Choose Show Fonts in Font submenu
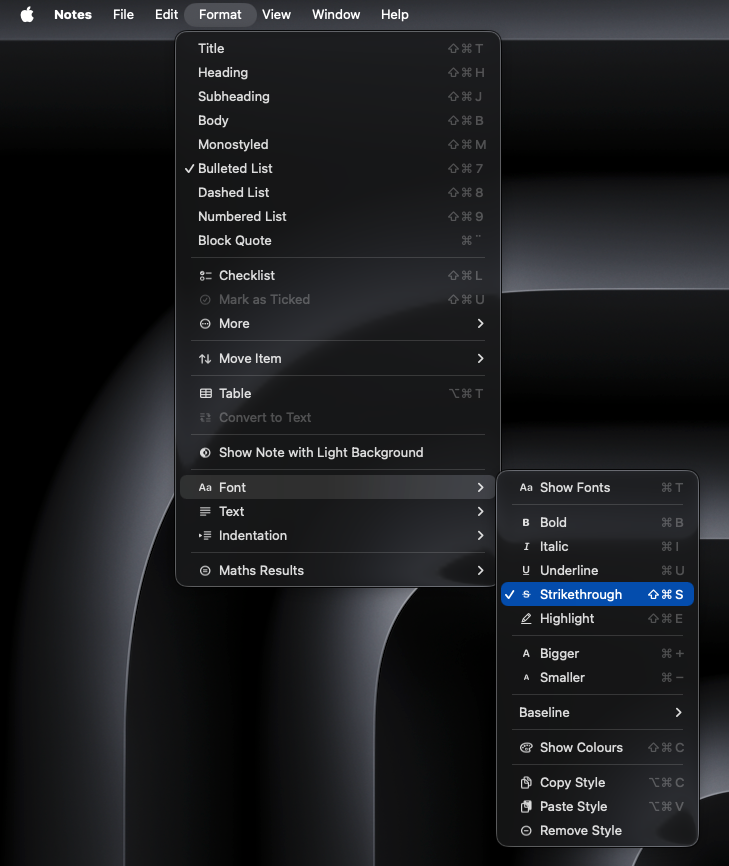729x866 pixels. [x=597, y=488]
